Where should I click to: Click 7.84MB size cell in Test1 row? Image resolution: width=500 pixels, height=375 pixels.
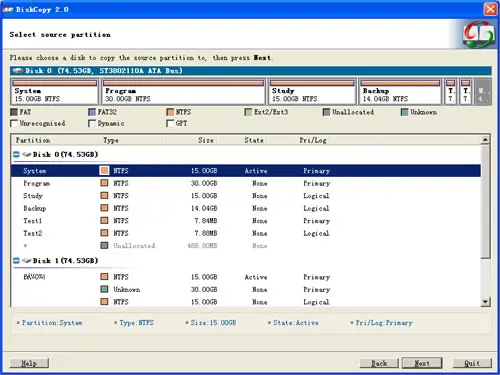pyautogui.click(x=206, y=220)
